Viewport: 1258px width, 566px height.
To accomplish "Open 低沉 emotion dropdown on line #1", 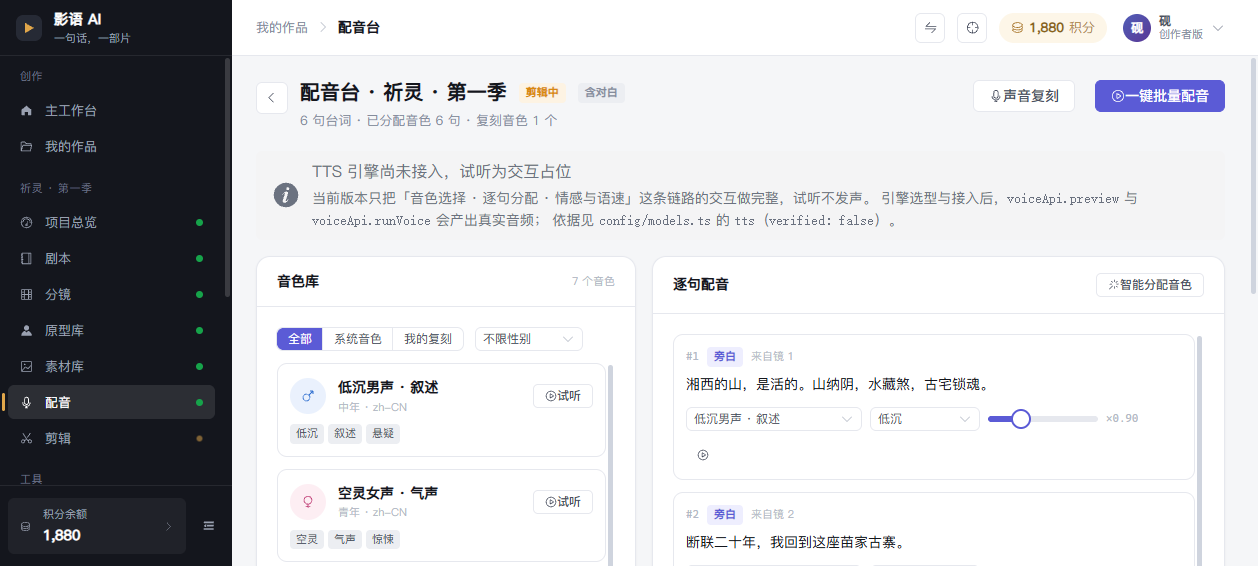I will 925,419.
